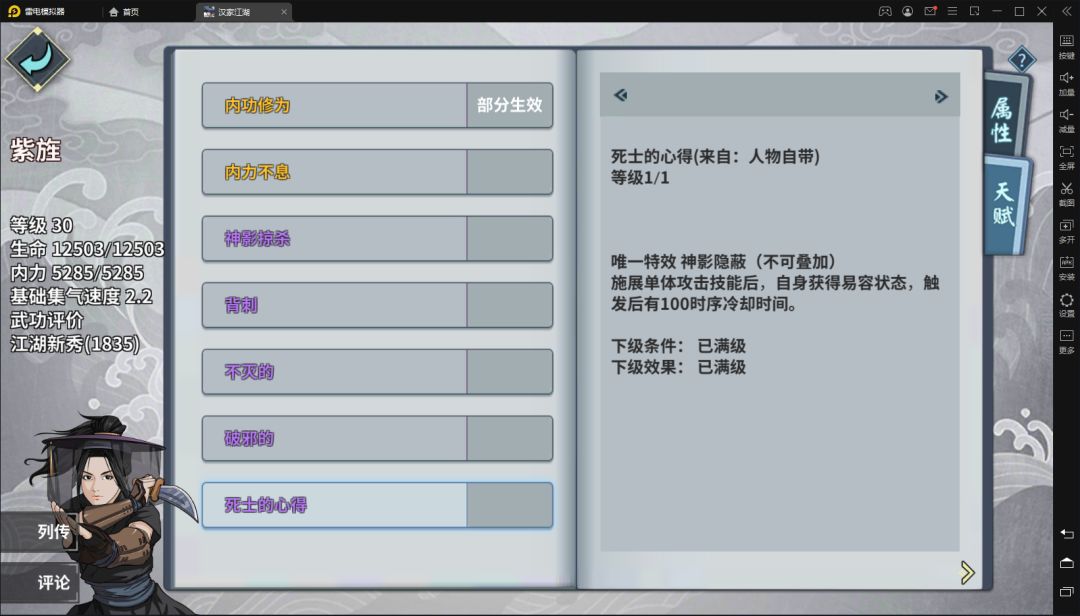Viewport: 1080px width, 616px height.
Task: Turn the page with yellow chevron
Action: pos(967,573)
